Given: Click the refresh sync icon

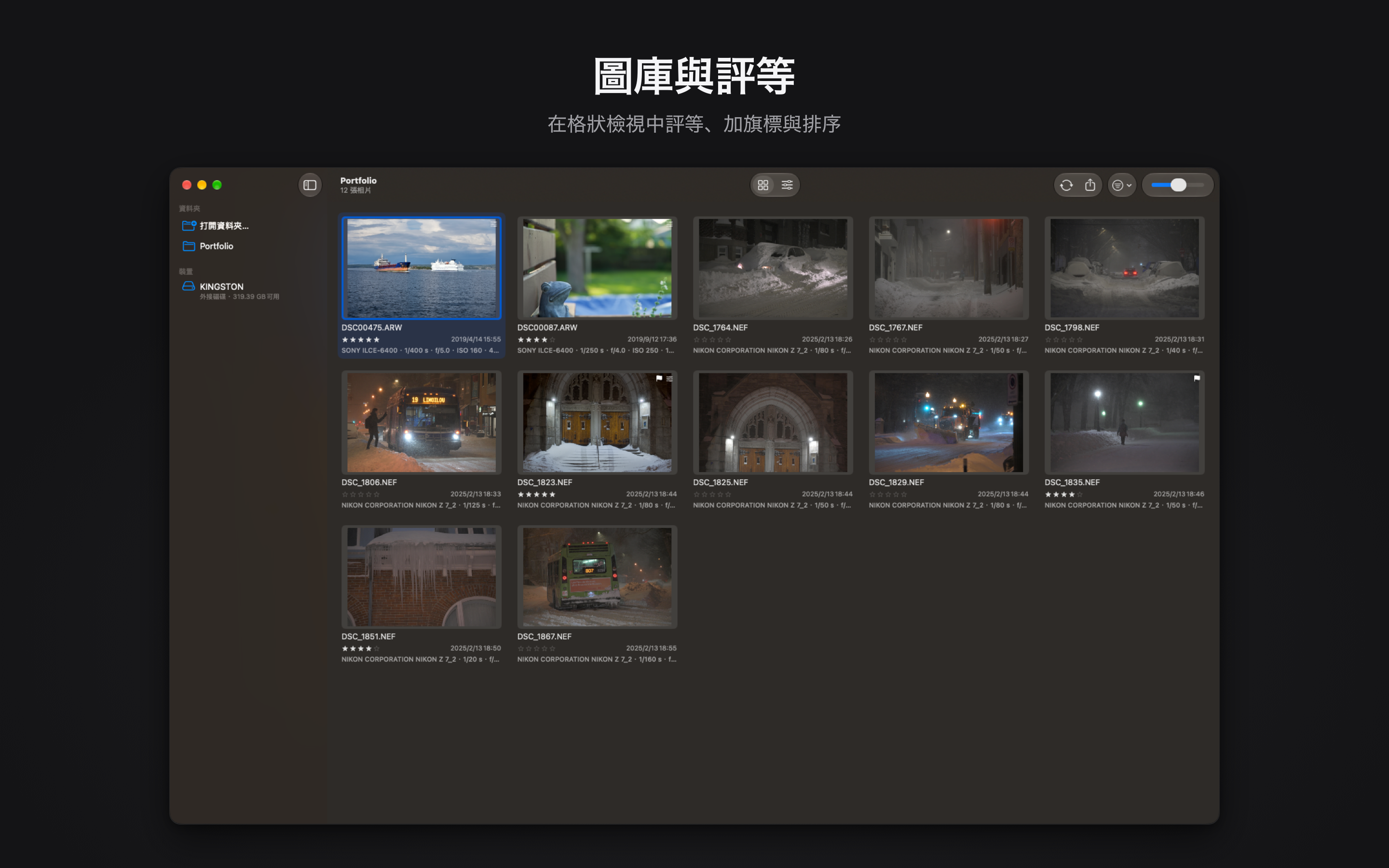Looking at the screenshot, I should 1066,185.
